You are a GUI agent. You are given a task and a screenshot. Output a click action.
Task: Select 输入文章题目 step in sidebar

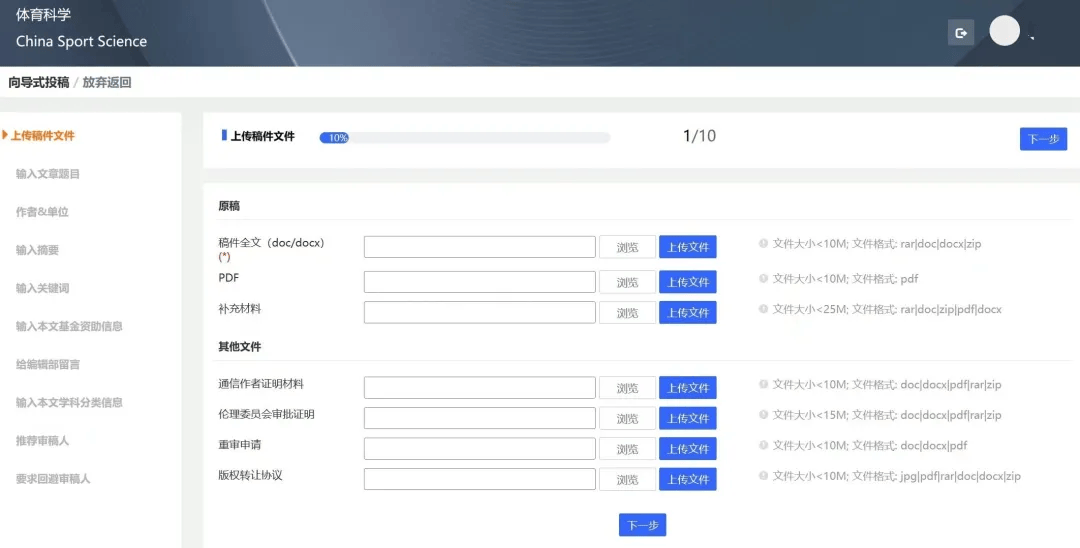click(x=48, y=174)
